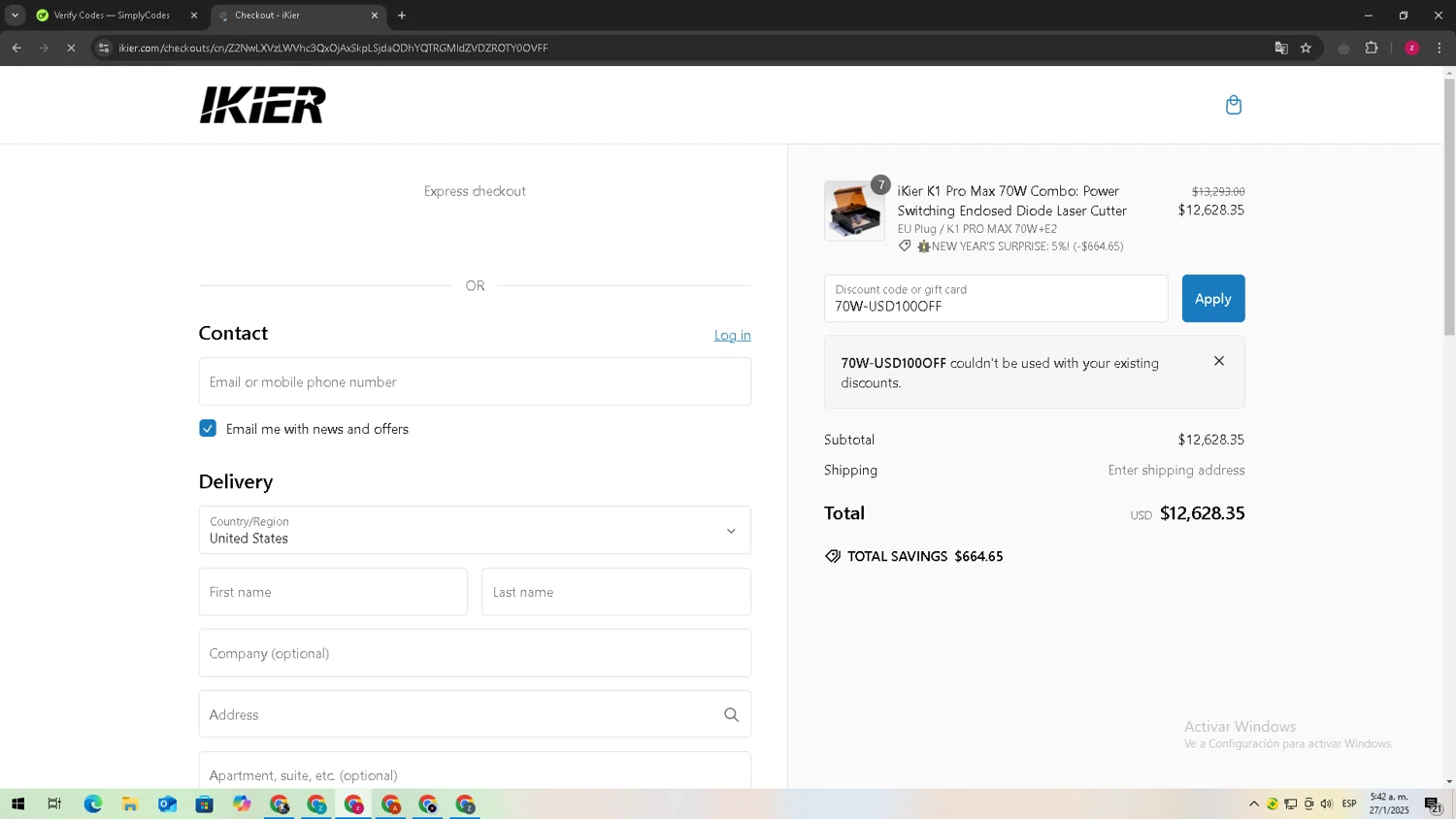Close the Verify Codes SimplyCodes tab
The height and width of the screenshot is (819, 1456).
pos(194,16)
